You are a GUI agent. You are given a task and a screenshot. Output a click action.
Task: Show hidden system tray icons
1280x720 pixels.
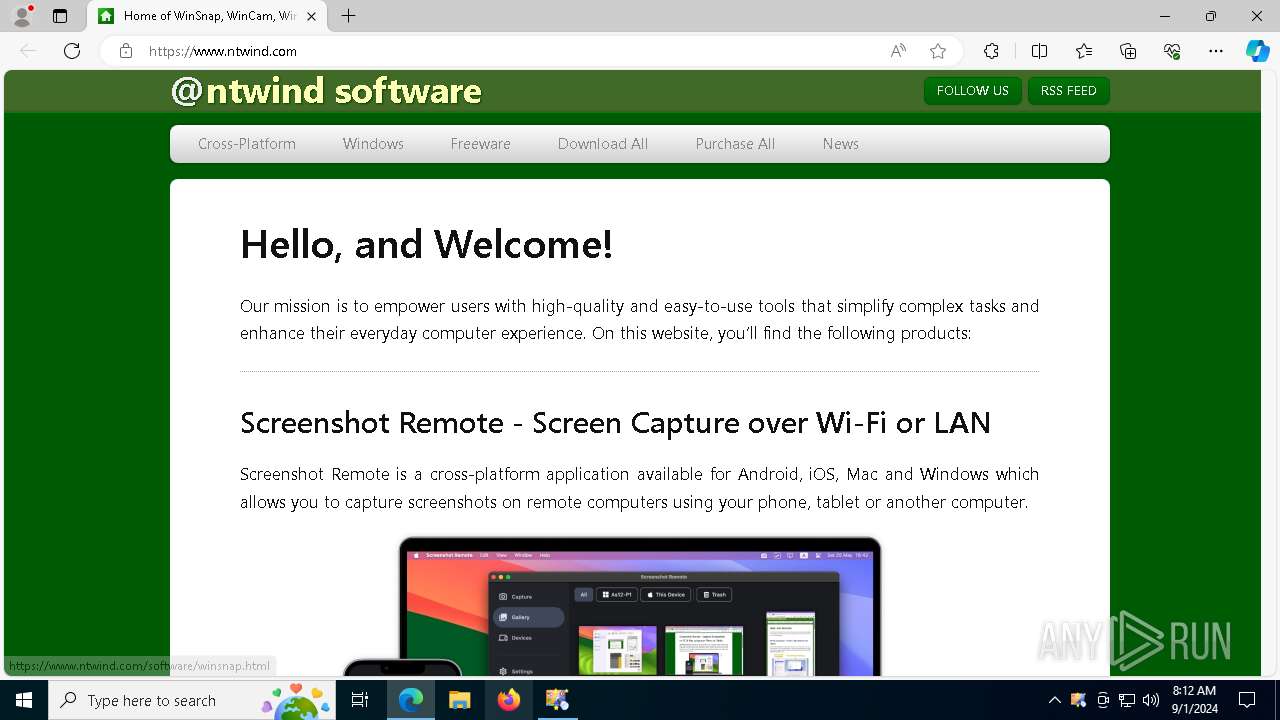pos(1054,700)
